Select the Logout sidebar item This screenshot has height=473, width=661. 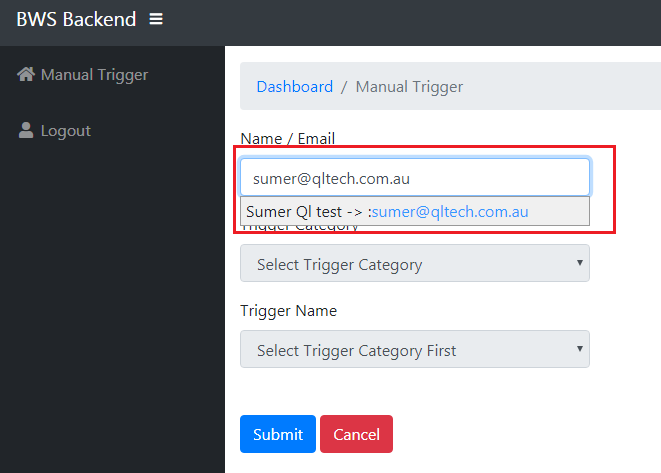65,131
